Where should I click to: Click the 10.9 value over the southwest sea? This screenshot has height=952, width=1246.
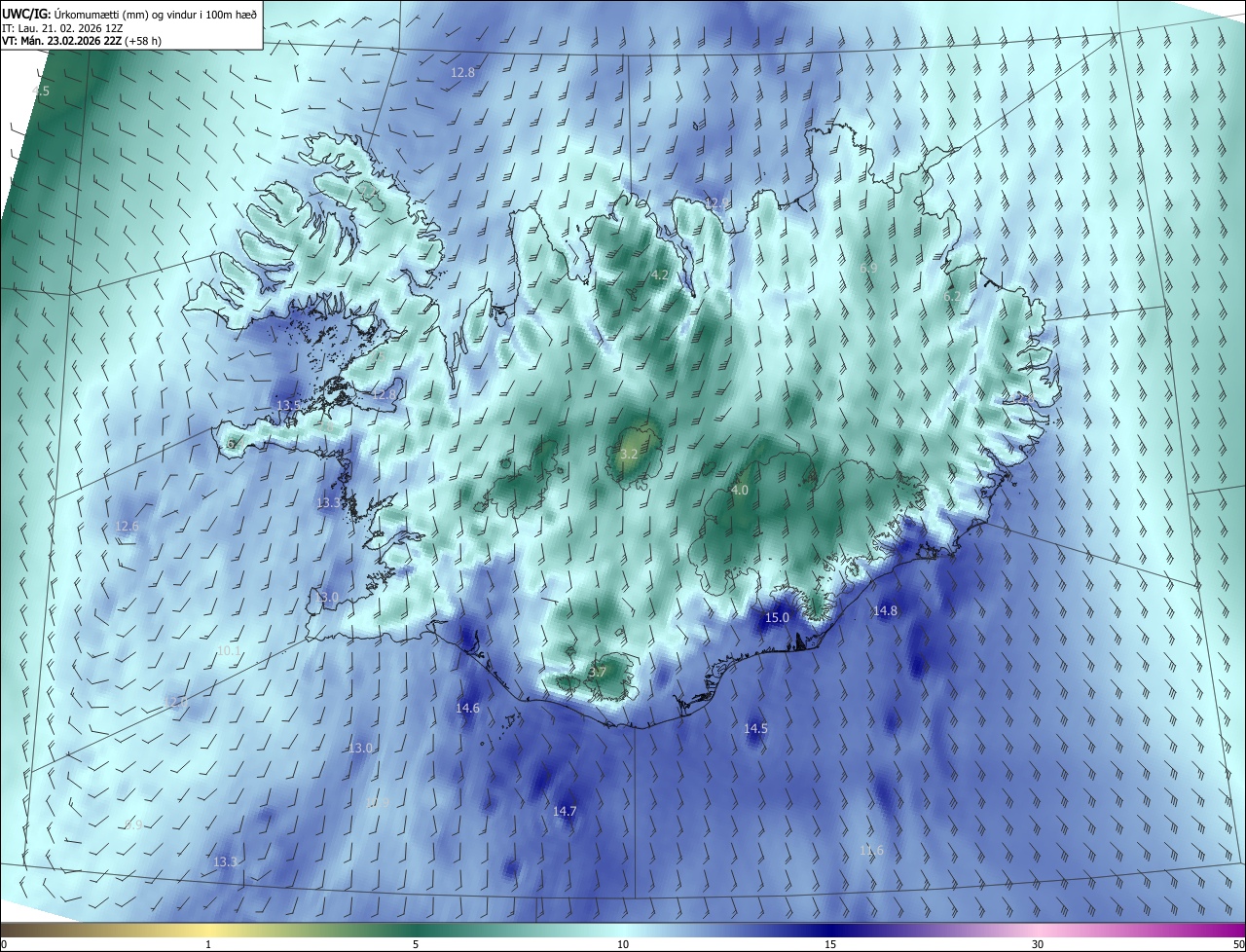378,803
